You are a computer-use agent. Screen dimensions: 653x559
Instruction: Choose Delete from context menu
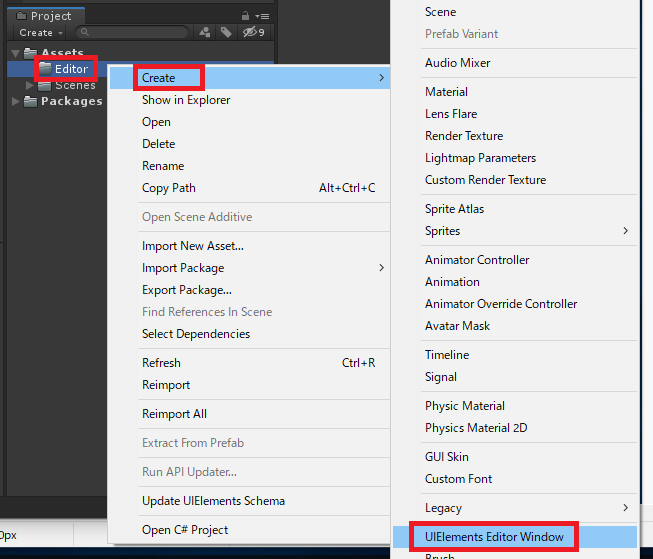point(250,144)
